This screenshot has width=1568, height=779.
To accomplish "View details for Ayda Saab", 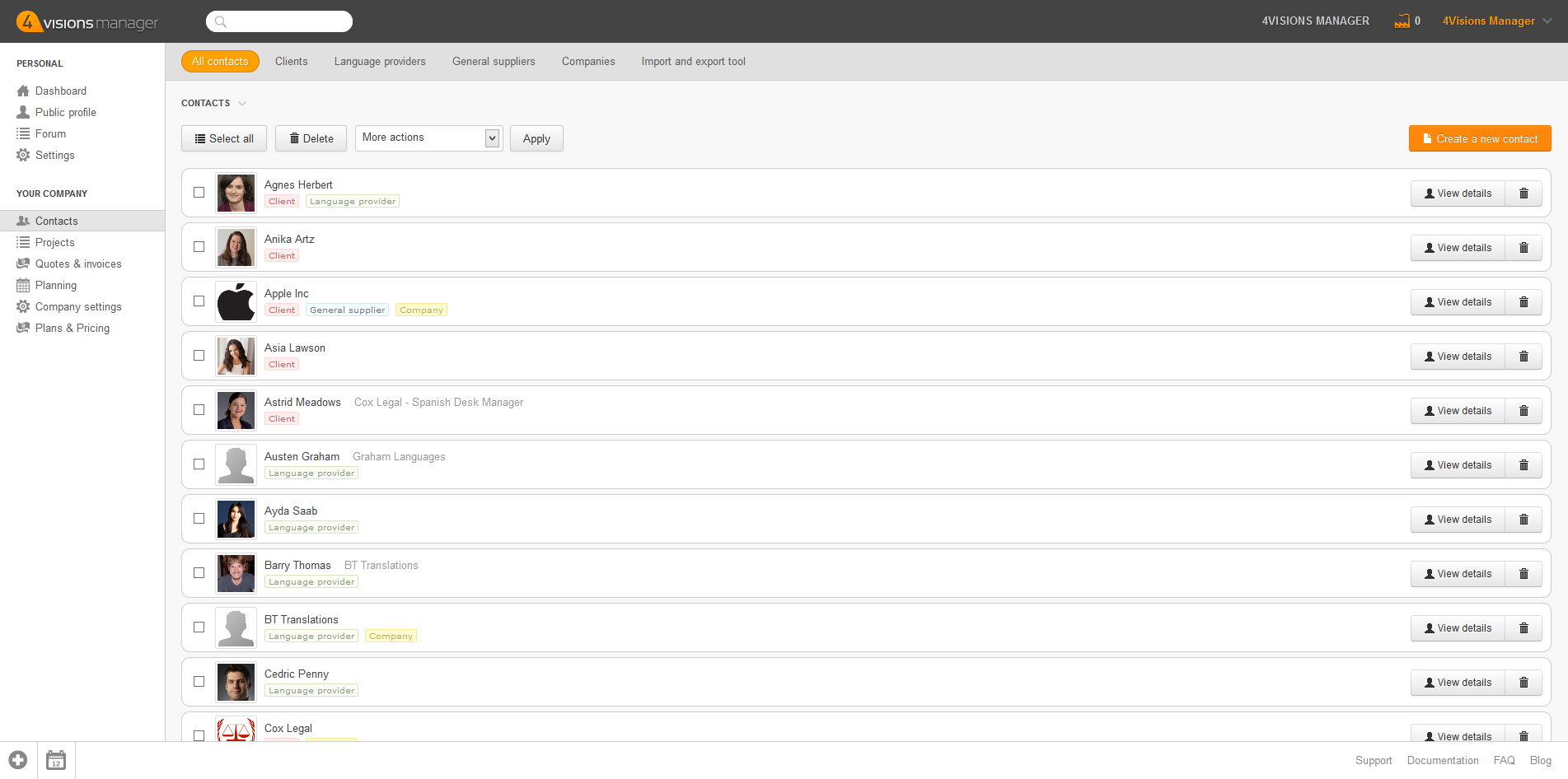I will [x=1457, y=520].
